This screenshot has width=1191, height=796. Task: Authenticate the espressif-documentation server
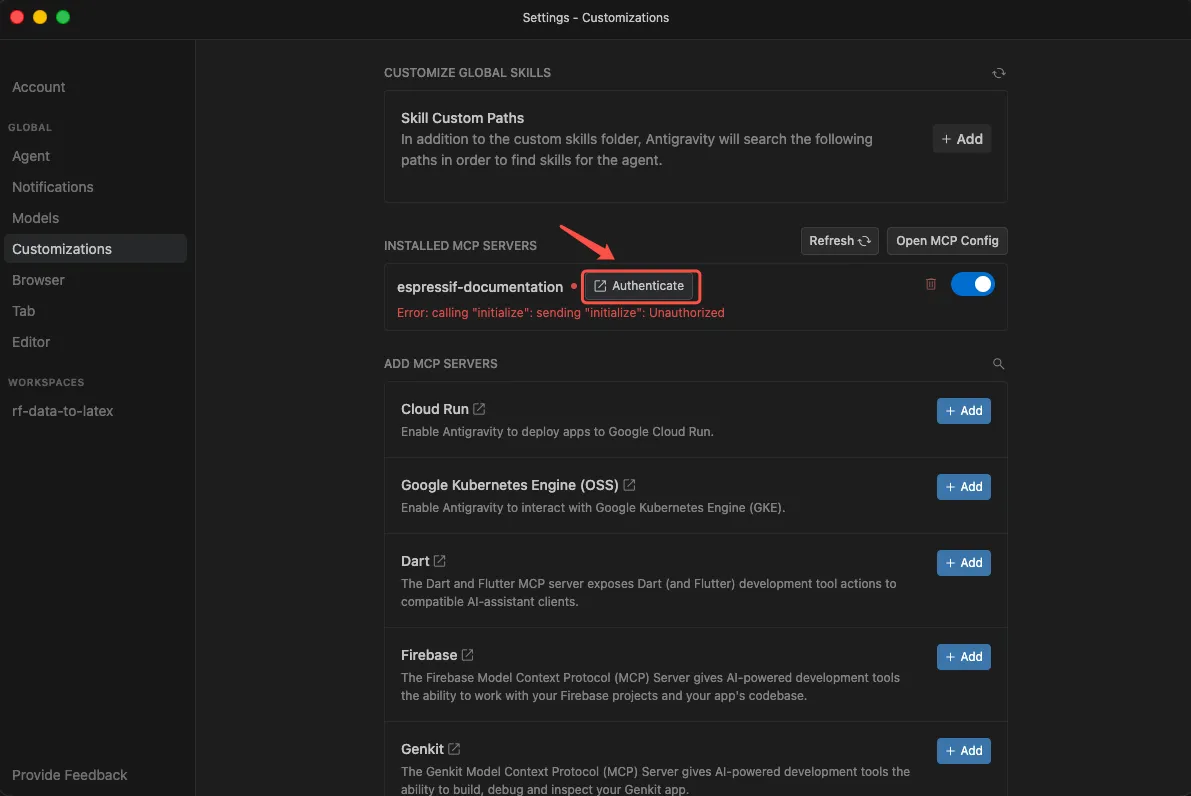pyautogui.click(x=640, y=286)
